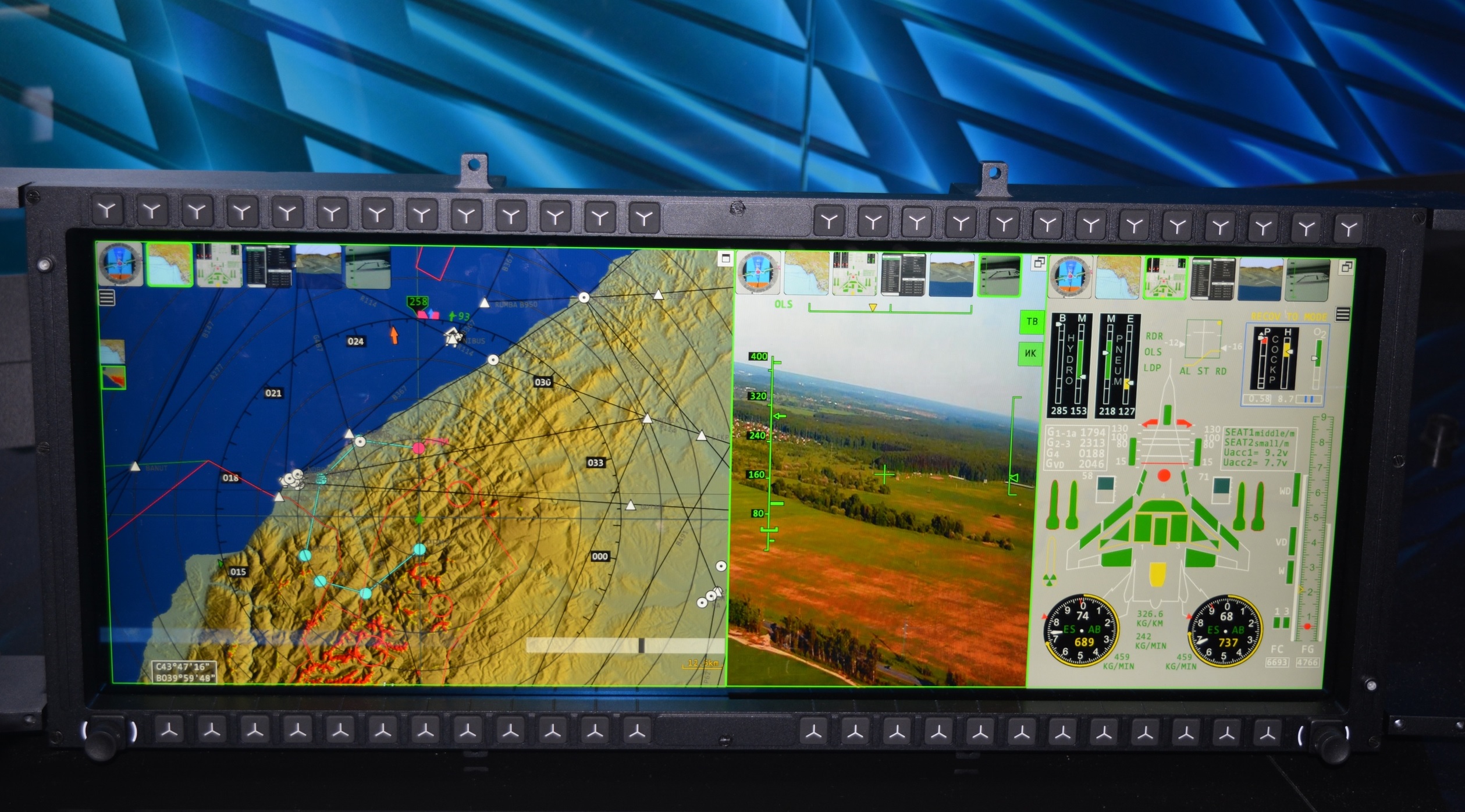Click the green 258 heading marker flag

(418, 302)
